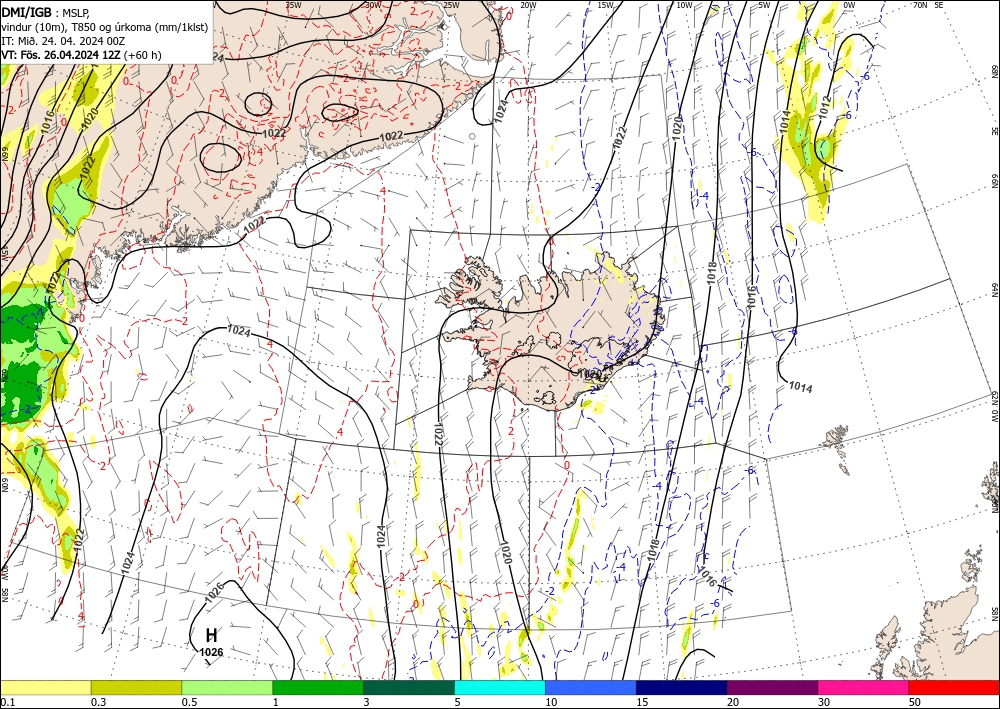Click the navy 15–20 legend swatch

682,687
